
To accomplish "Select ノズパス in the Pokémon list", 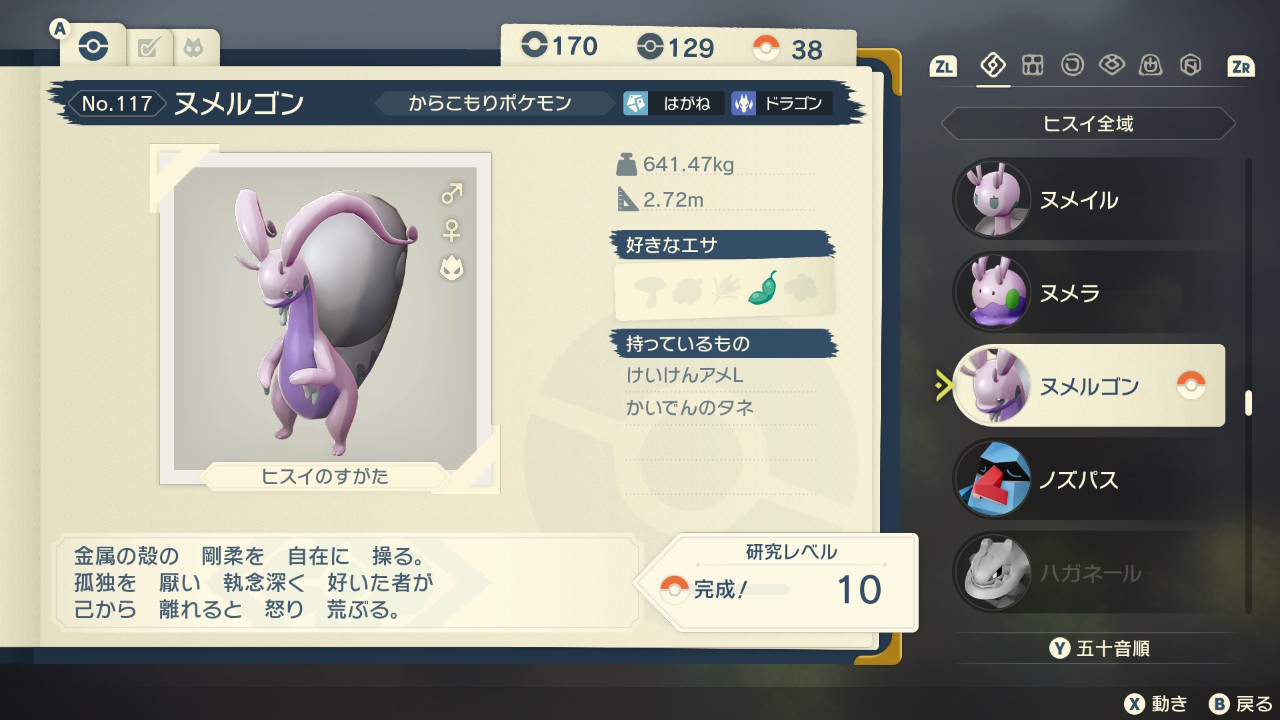I will pos(1088,480).
